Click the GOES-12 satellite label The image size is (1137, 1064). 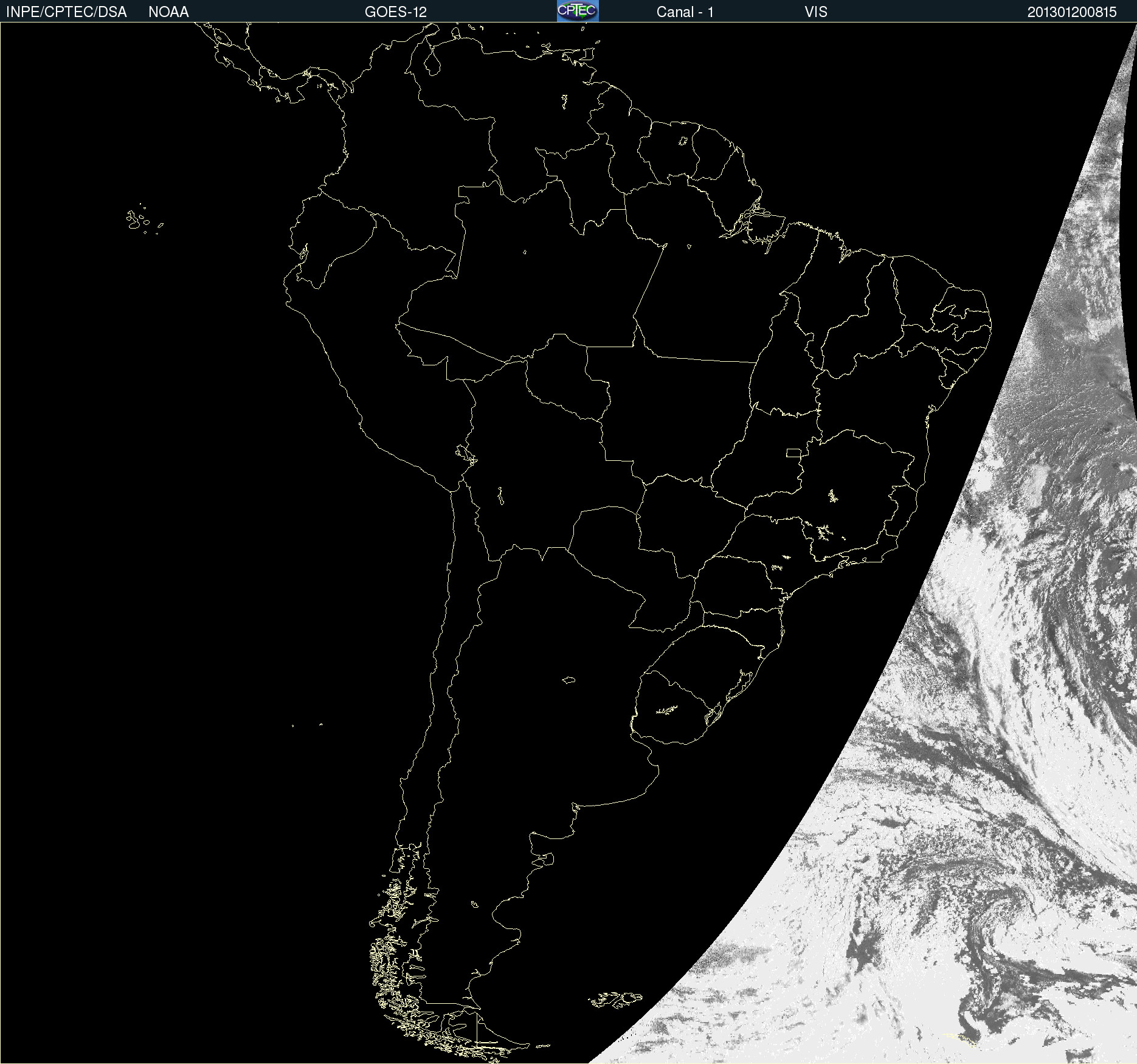coord(396,12)
